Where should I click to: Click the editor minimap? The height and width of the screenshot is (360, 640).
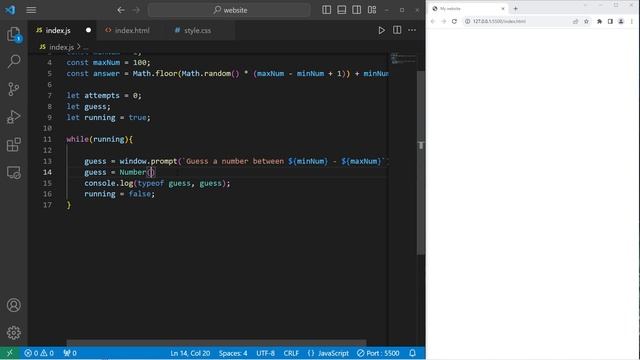[x=403, y=59]
